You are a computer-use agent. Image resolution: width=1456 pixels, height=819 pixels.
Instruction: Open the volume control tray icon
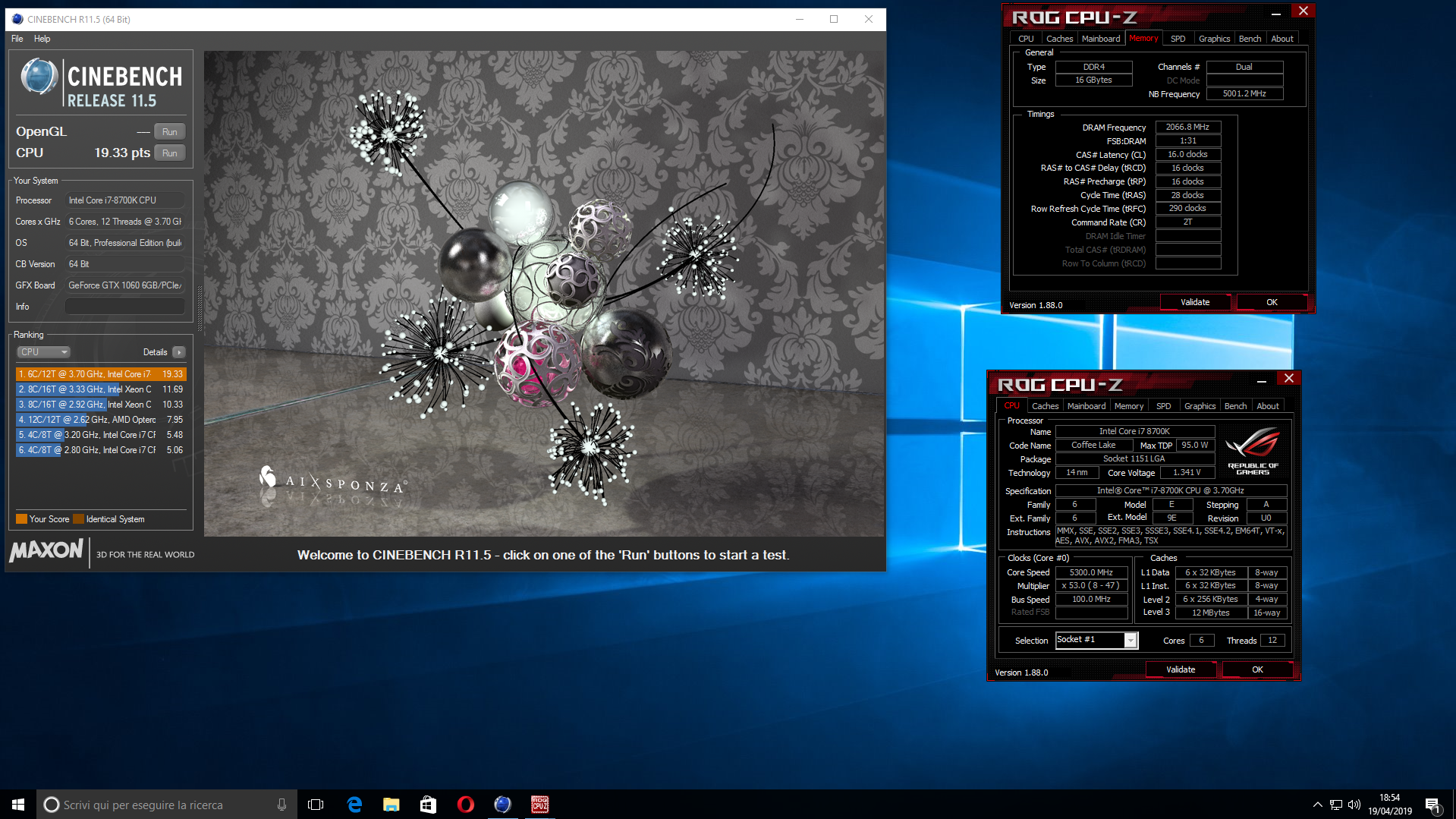point(1354,805)
